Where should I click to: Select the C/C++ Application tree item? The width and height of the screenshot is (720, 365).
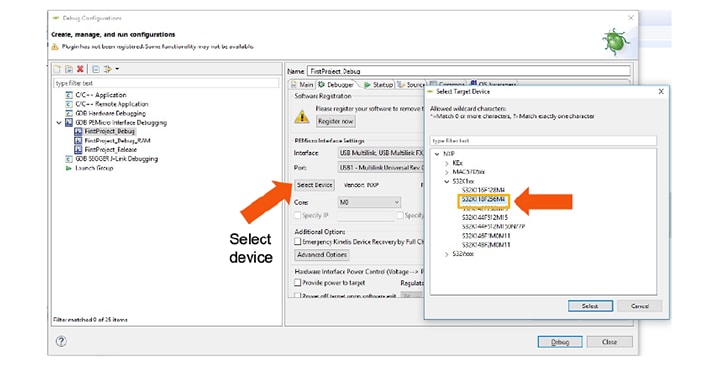point(101,95)
